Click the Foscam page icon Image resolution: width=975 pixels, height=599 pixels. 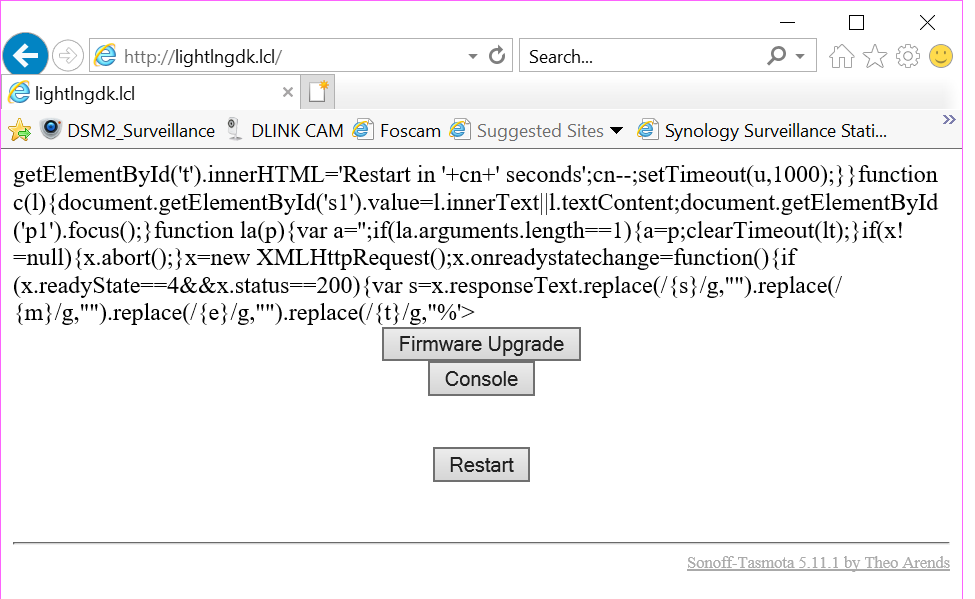[x=363, y=129]
